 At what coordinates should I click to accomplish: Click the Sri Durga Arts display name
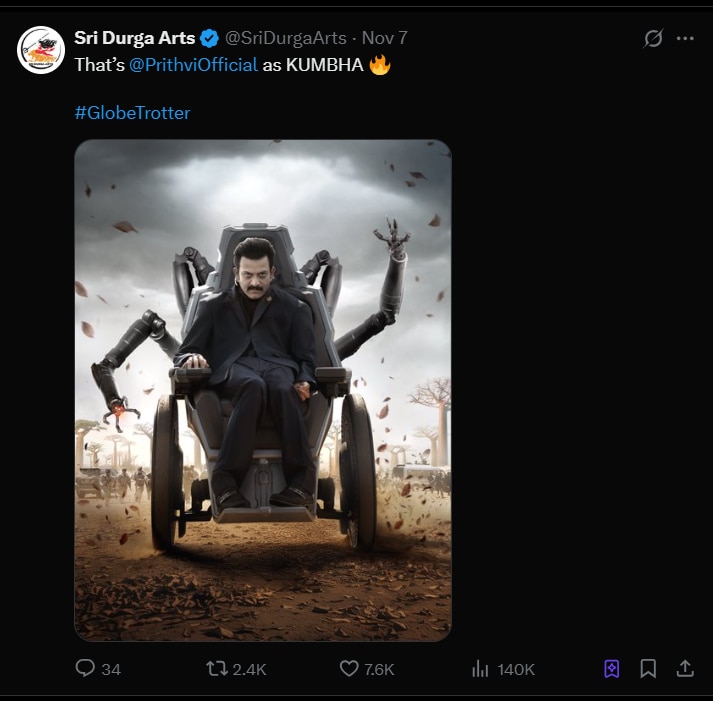(135, 38)
